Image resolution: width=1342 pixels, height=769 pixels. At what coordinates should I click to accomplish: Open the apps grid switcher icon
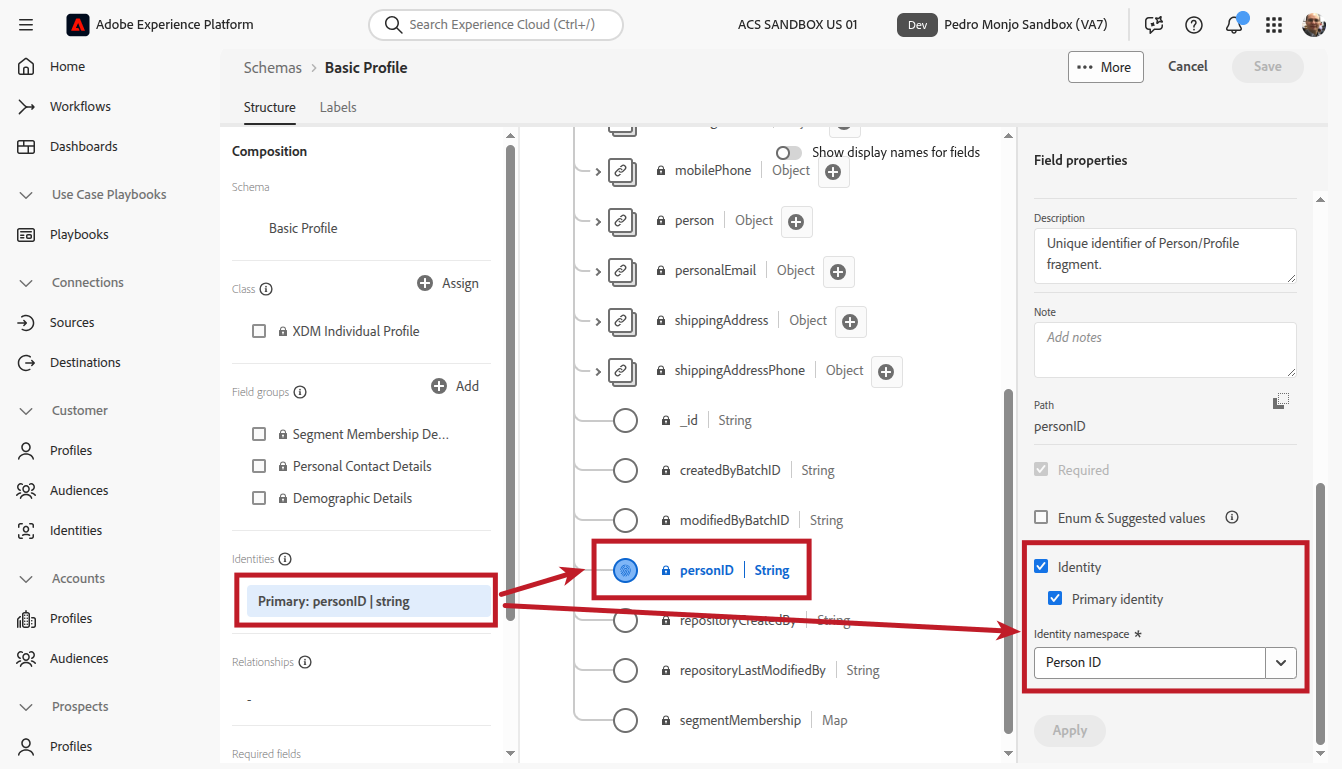[1273, 25]
